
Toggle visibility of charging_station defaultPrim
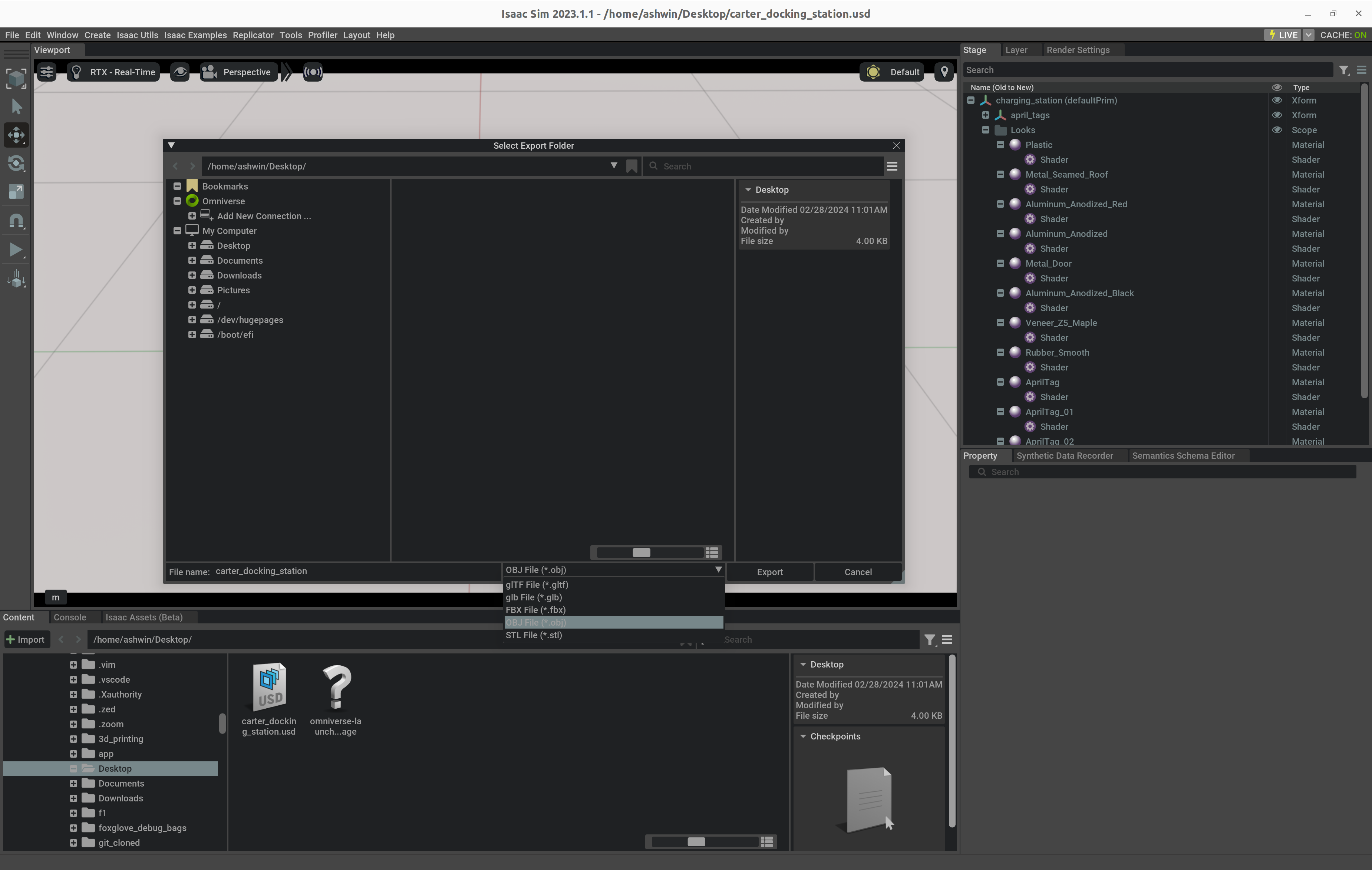coord(1277,100)
